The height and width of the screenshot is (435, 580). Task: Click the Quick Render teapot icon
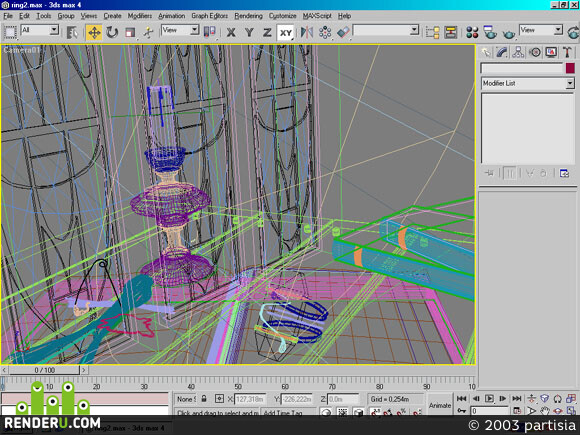[509, 33]
